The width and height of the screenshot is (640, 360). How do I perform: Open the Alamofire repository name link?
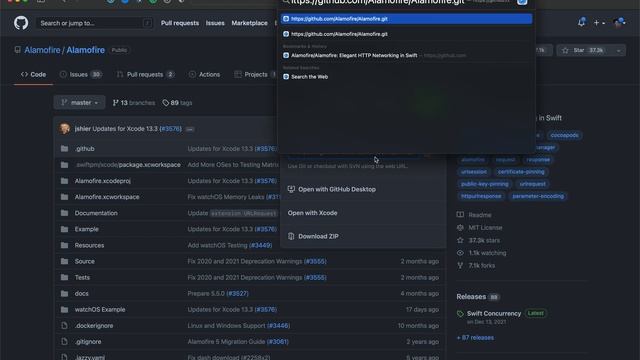(x=86, y=50)
